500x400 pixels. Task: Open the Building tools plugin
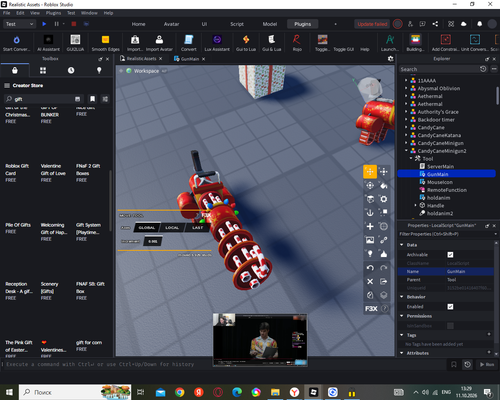(x=415, y=40)
